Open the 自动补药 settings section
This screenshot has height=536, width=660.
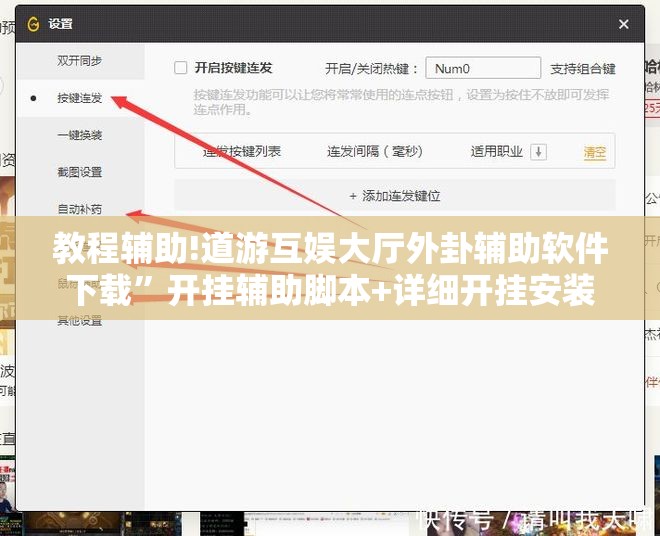coord(80,209)
